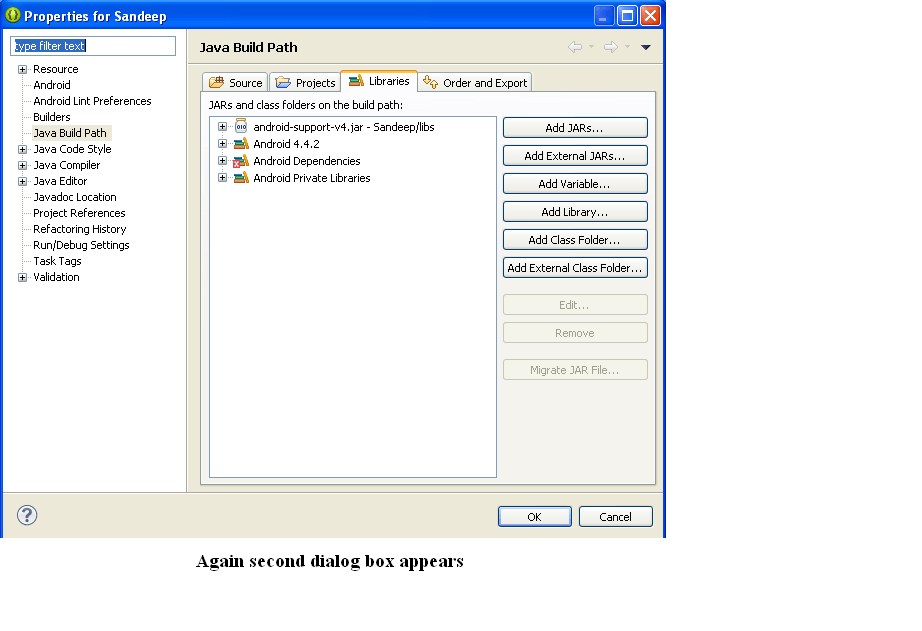Click the Add Library button

tap(574, 212)
